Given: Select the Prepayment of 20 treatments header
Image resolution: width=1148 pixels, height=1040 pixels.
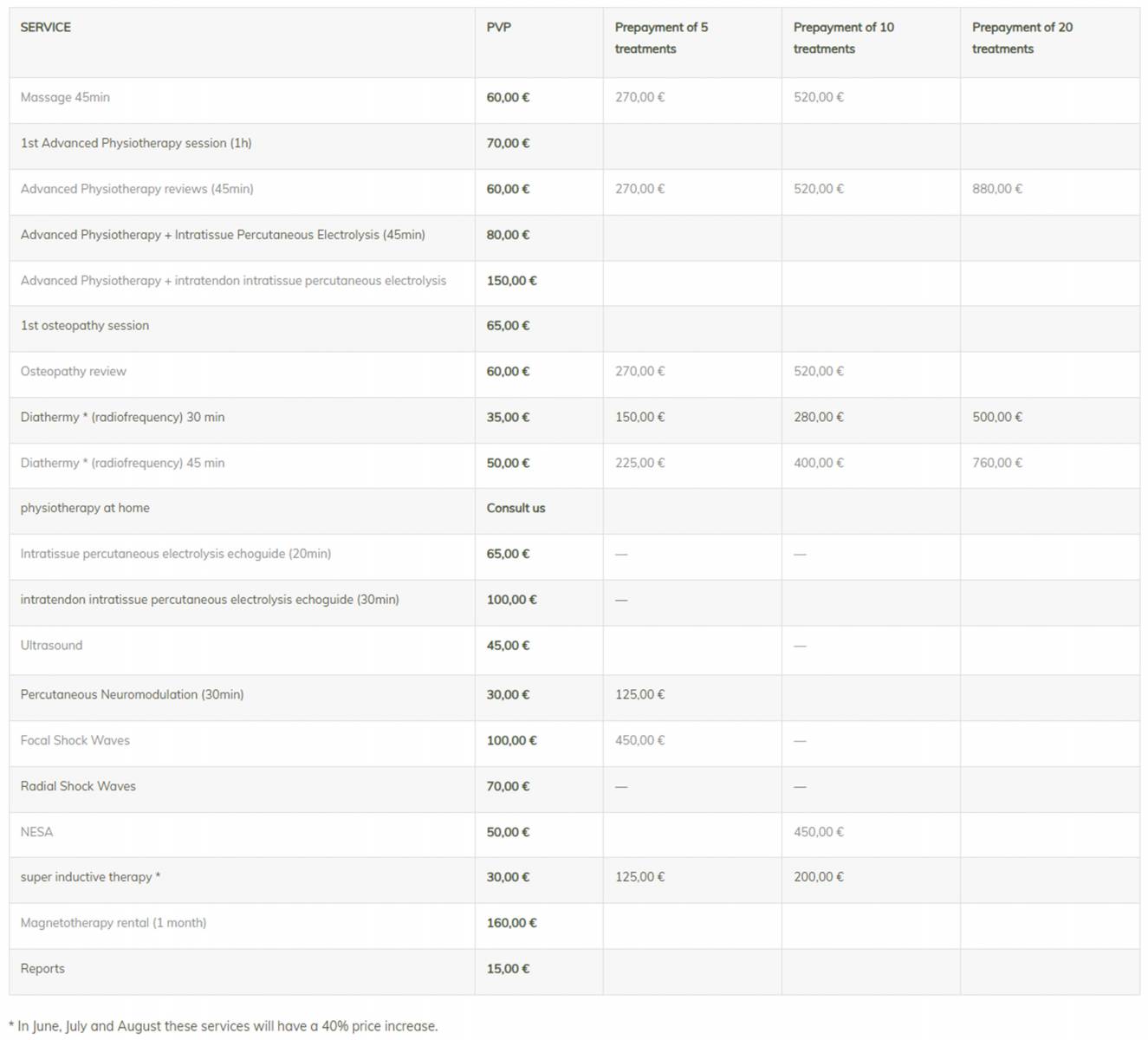Looking at the screenshot, I should point(1022,38).
